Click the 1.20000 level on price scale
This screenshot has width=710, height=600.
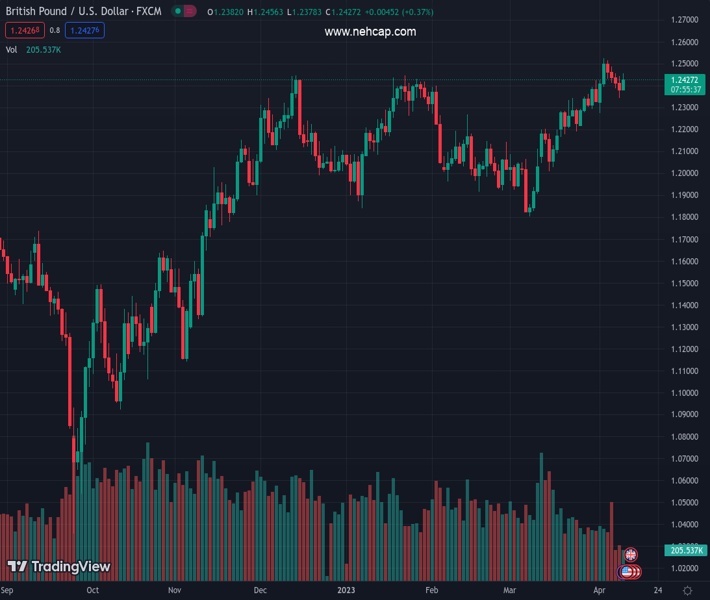click(x=685, y=173)
